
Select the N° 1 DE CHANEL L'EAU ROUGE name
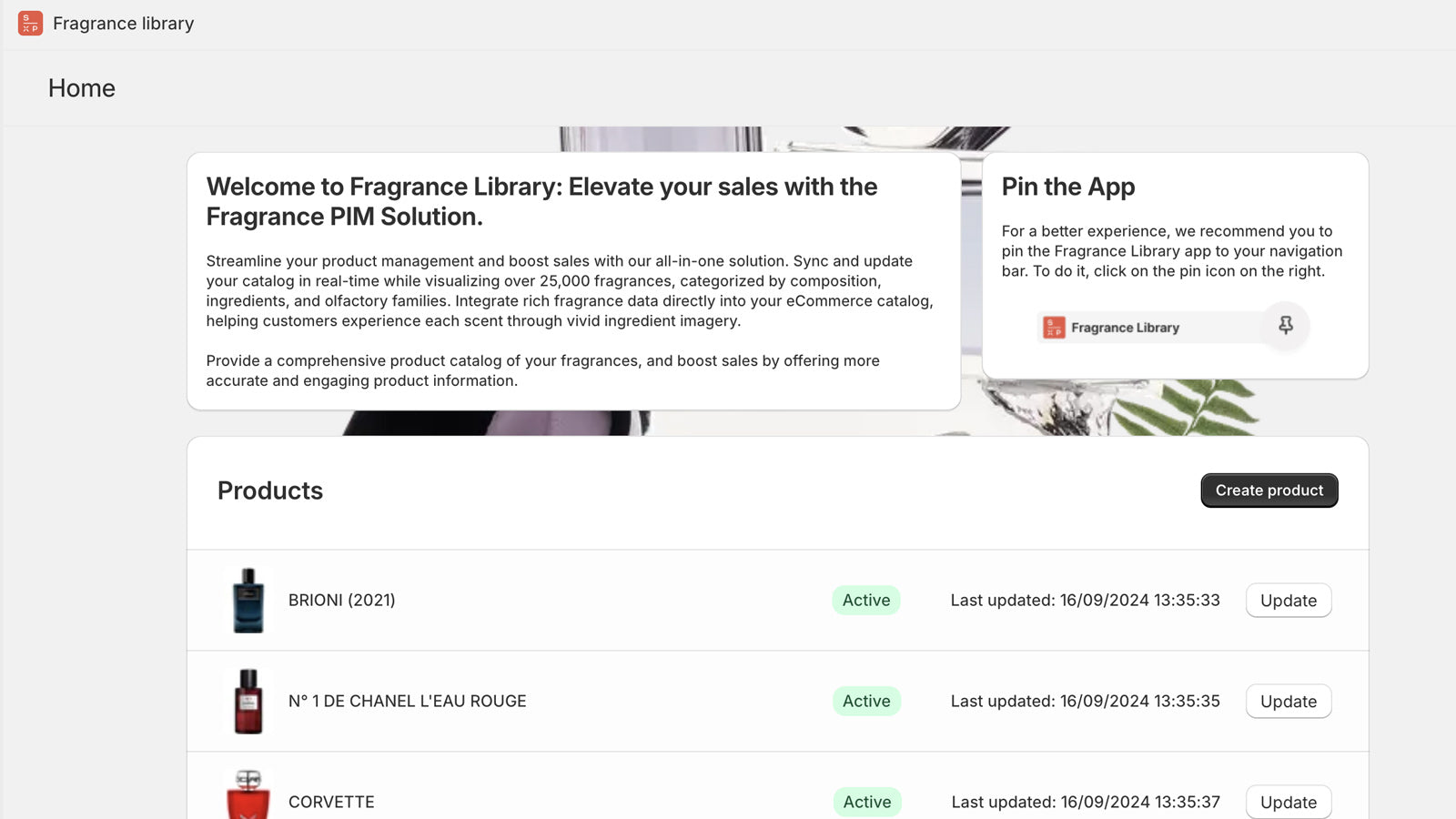pos(408,702)
